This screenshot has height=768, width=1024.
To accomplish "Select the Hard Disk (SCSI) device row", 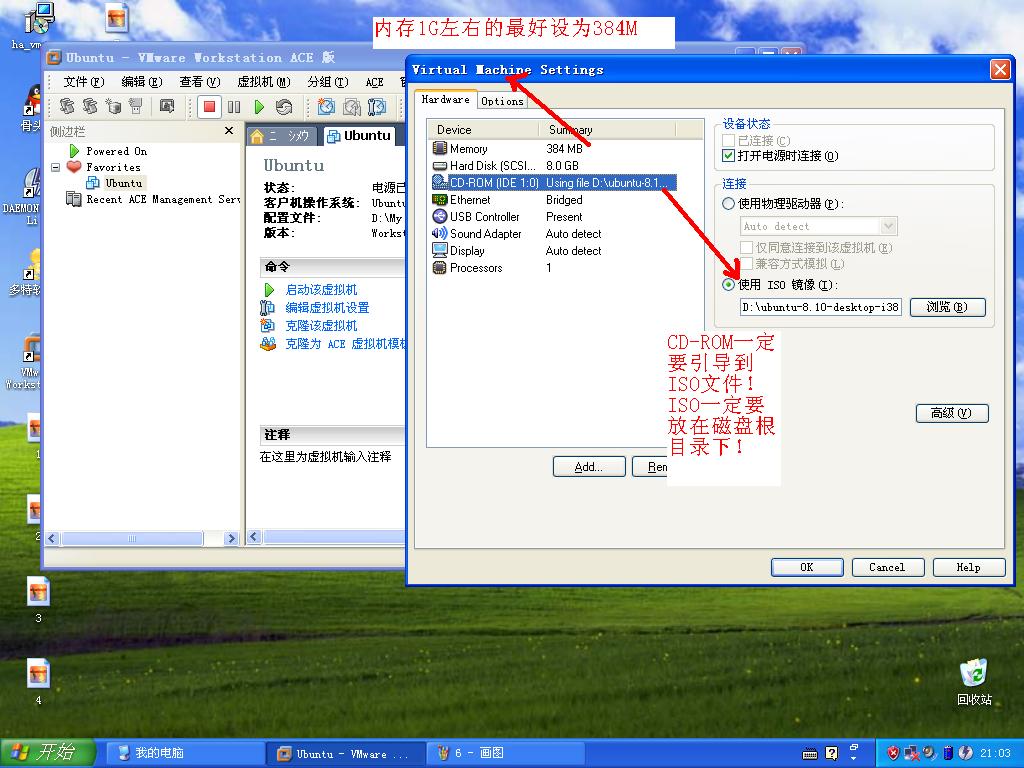I will (554, 166).
